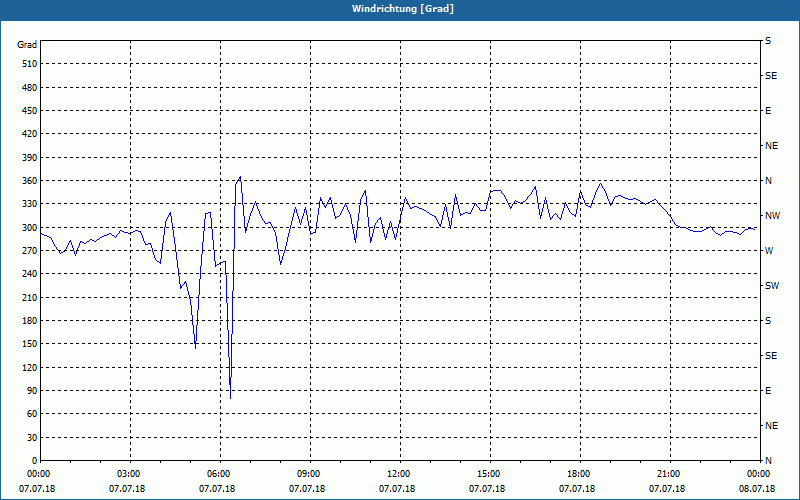Screen dimensions: 800x500
Task: Select the 07.07.18 date under 15:00
Action: pyautogui.click(x=487, y=489)
